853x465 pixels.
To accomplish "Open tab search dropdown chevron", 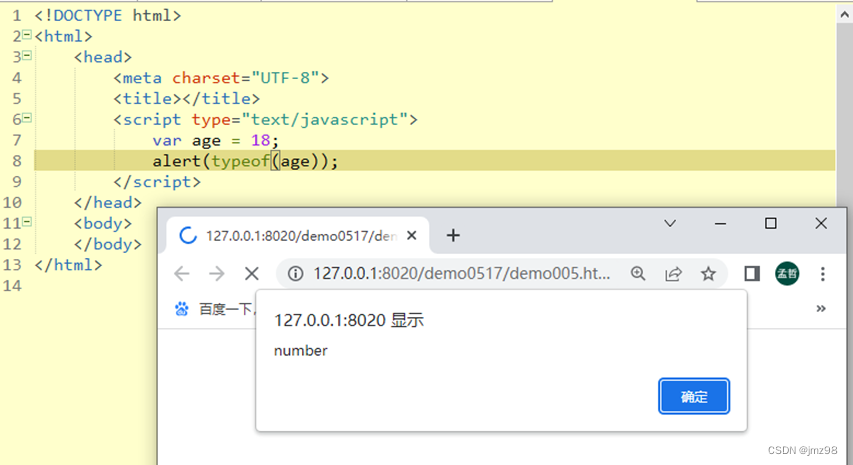I will [x=670, y=224].
